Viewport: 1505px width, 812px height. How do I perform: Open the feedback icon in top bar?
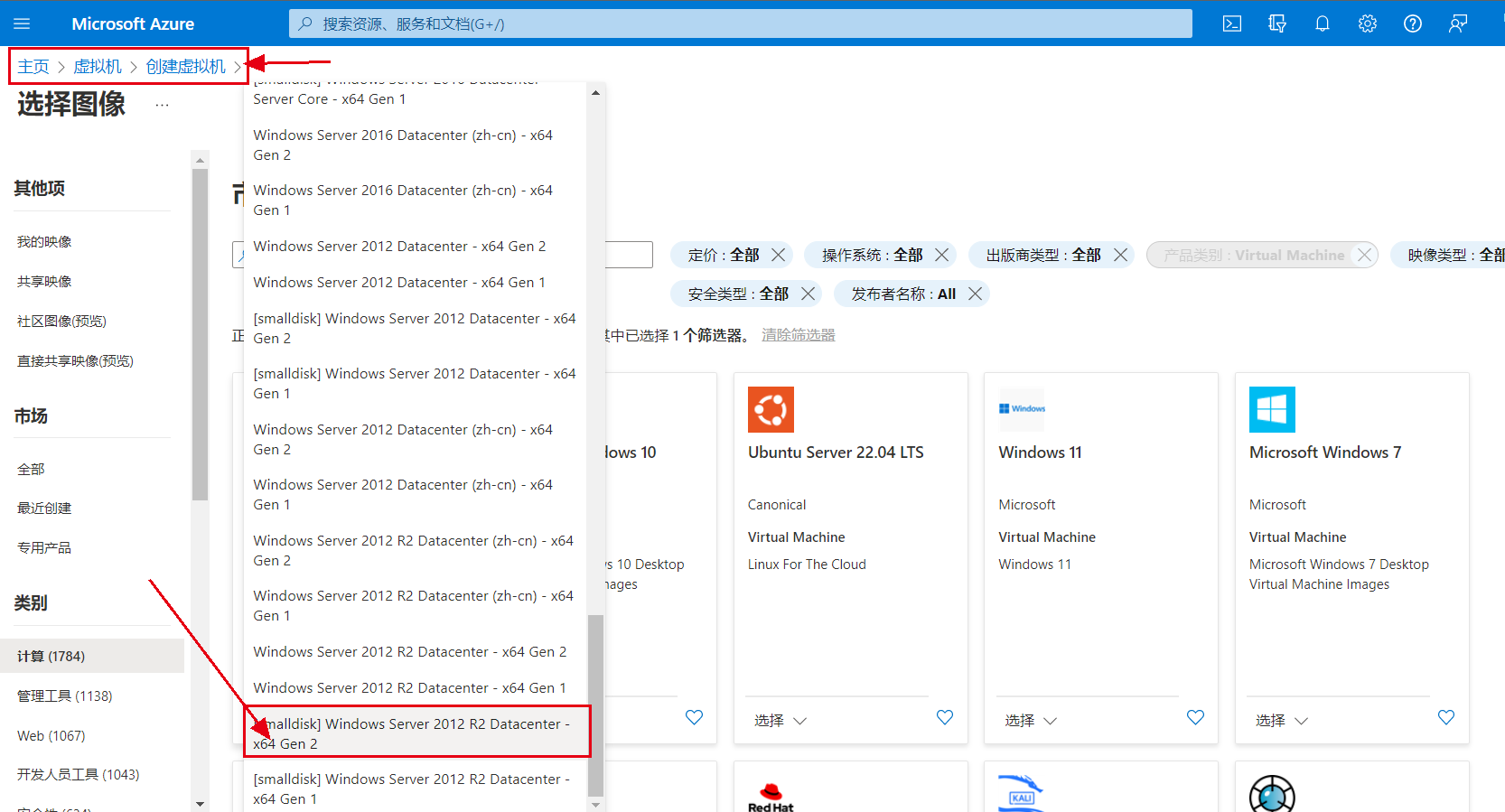tap(1458, 23)
